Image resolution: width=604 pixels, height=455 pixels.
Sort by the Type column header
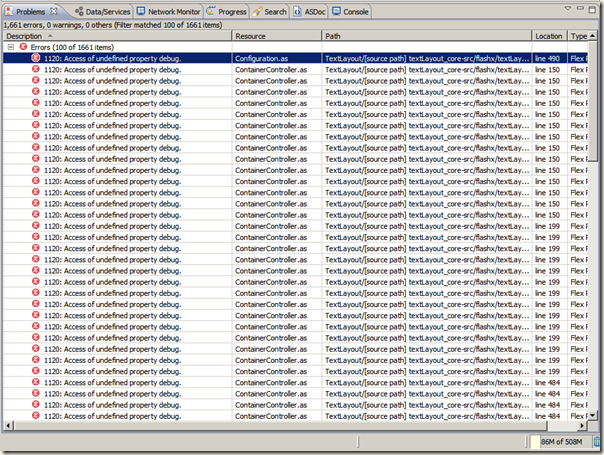[x=578, y=36]
